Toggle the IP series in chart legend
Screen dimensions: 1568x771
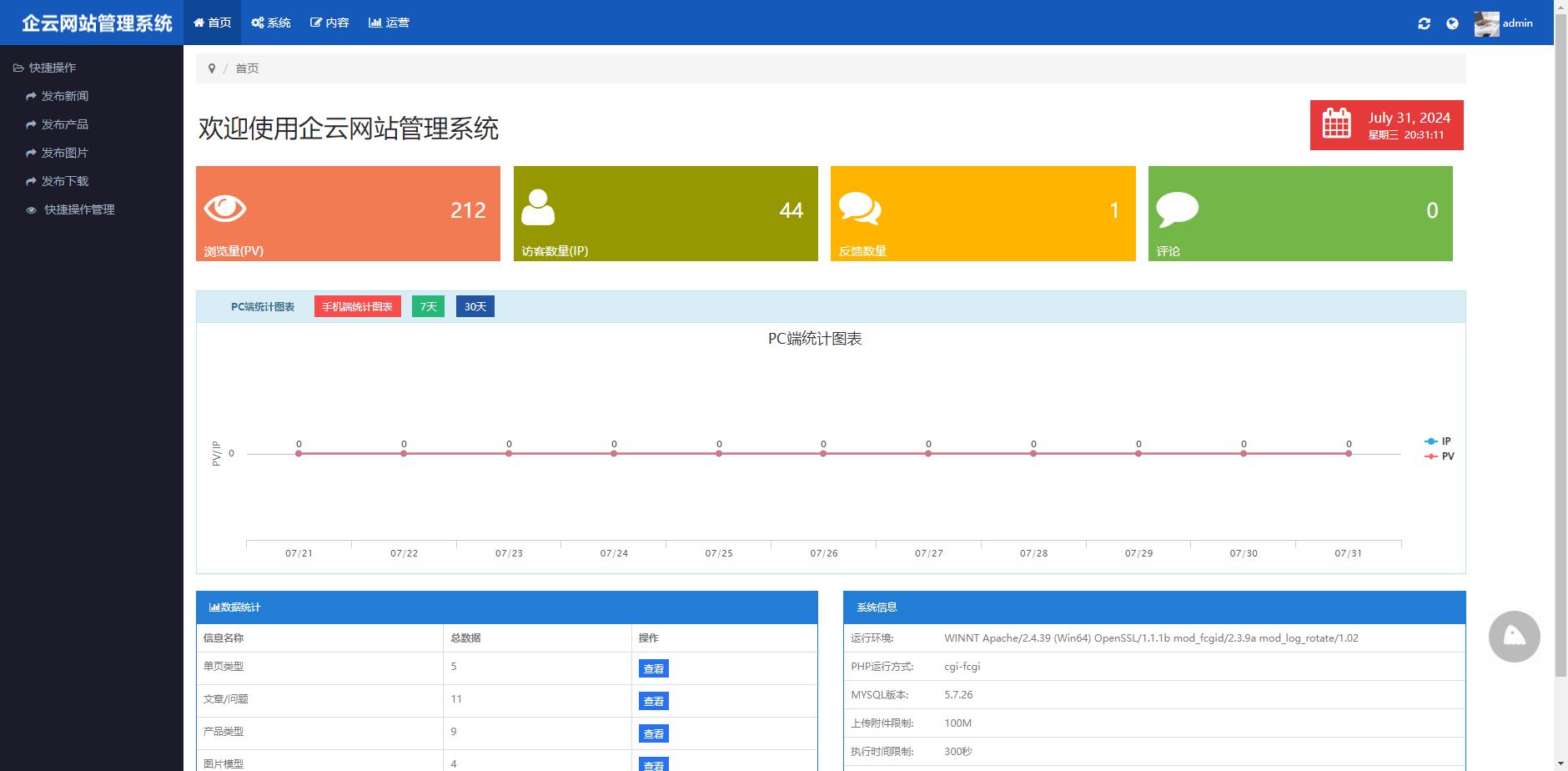1438,441
